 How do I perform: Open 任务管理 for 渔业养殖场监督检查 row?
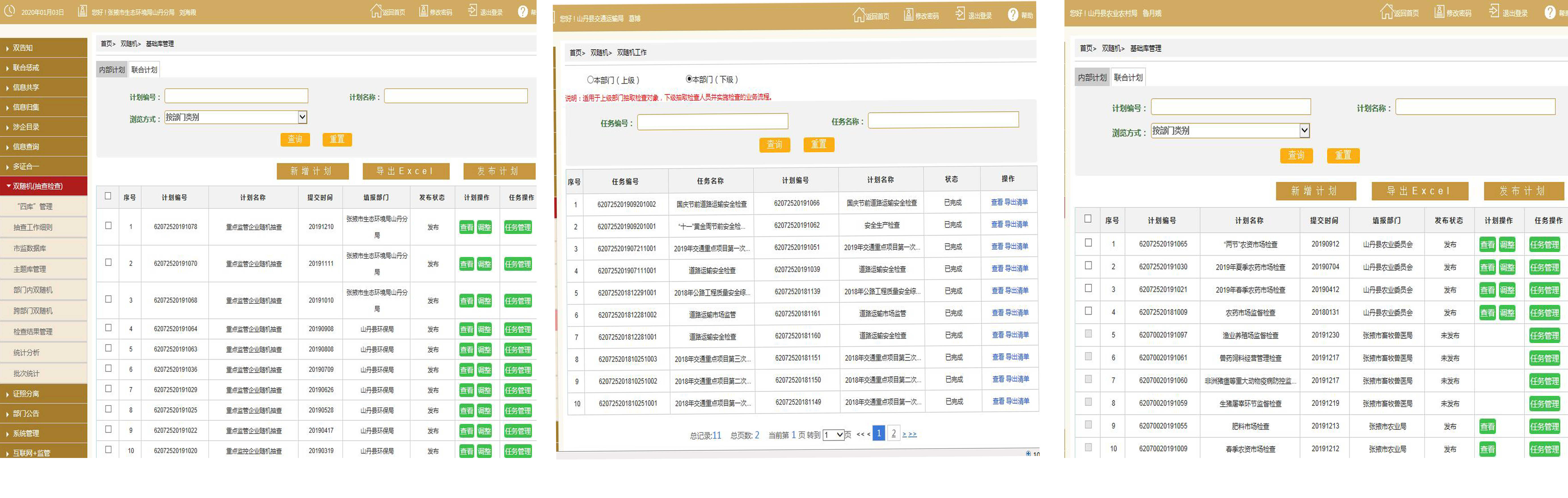[x=1544, y=335]
